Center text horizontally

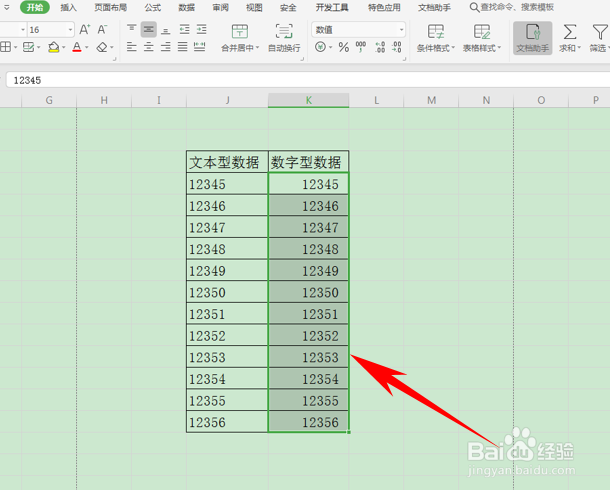point(149,47)
